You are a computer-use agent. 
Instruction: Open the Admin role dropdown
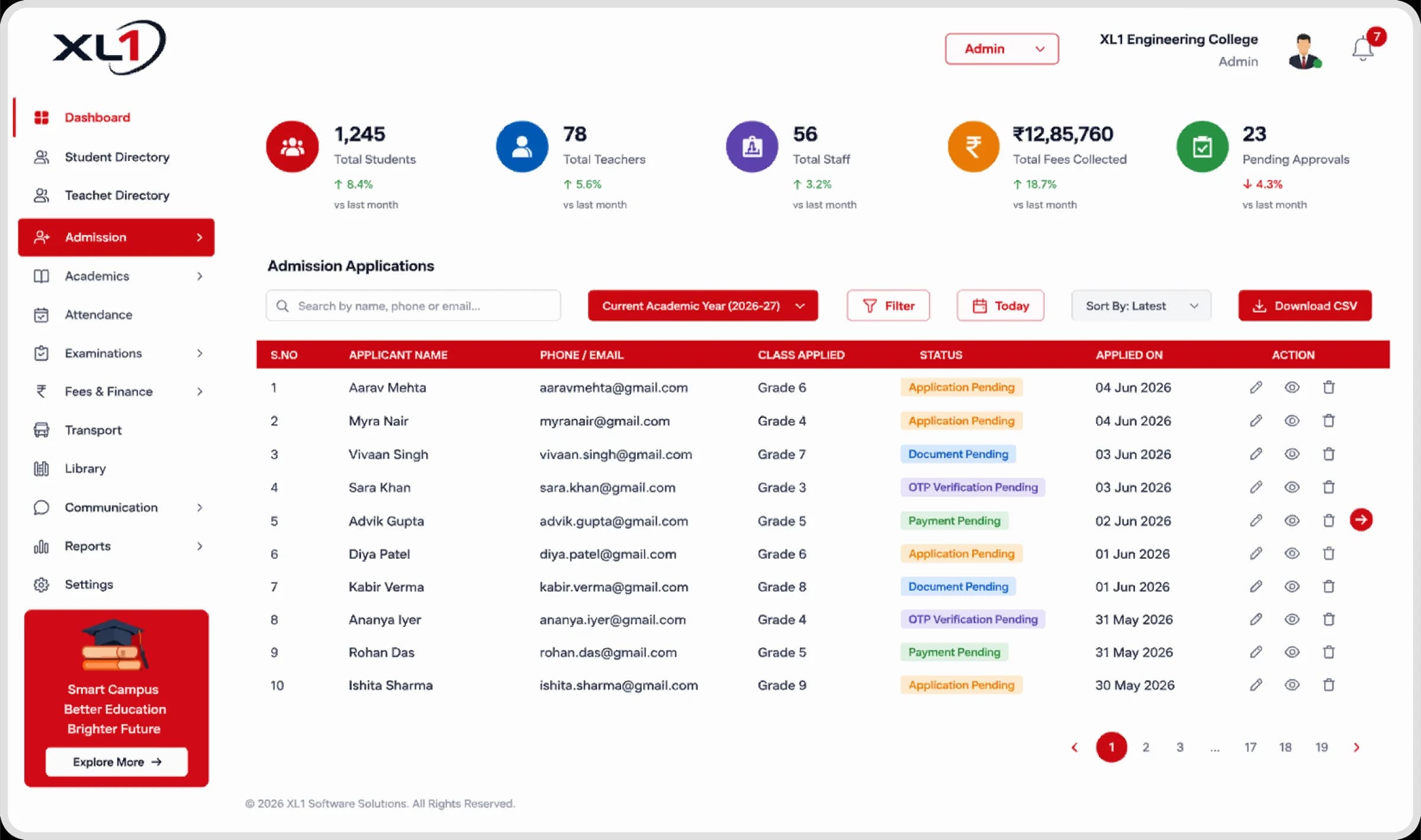1002,49
